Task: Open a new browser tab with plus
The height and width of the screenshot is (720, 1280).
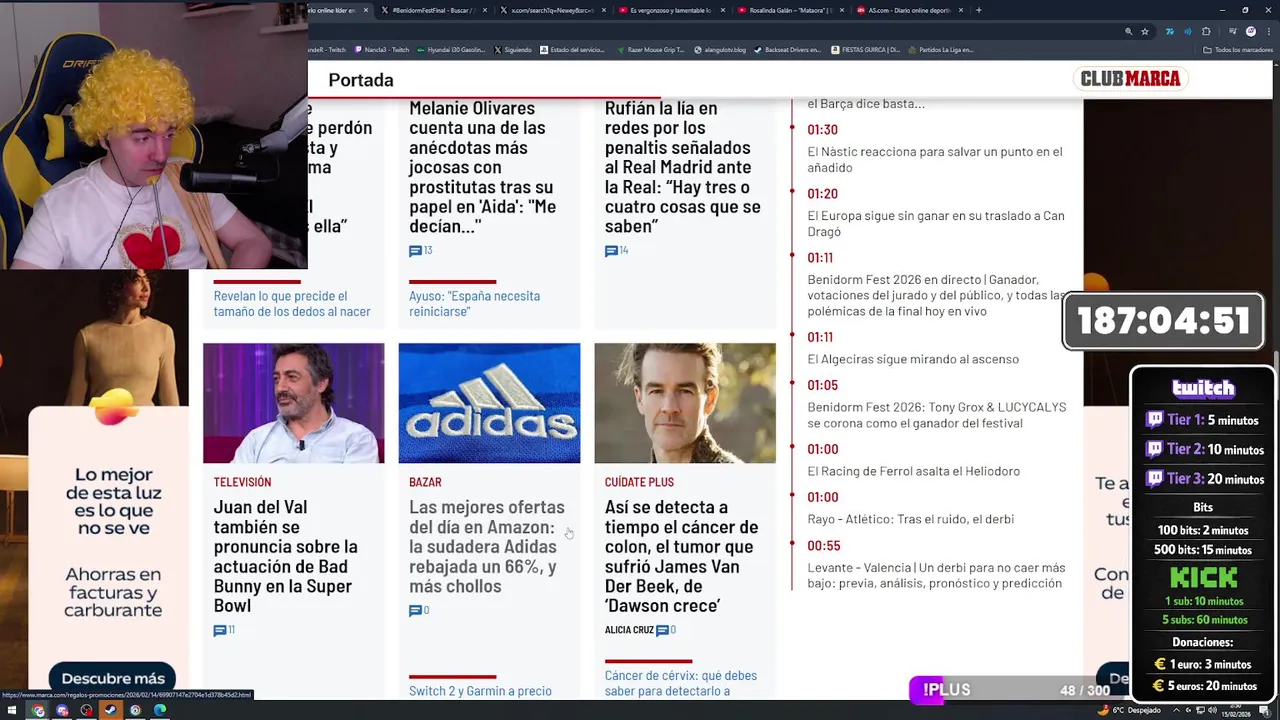Action: 978,10
